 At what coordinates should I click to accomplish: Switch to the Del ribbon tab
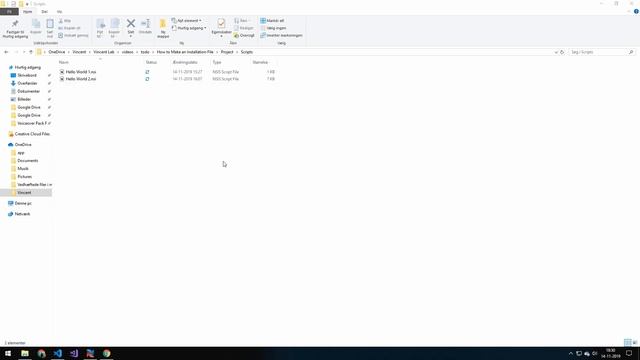point(44,11)
